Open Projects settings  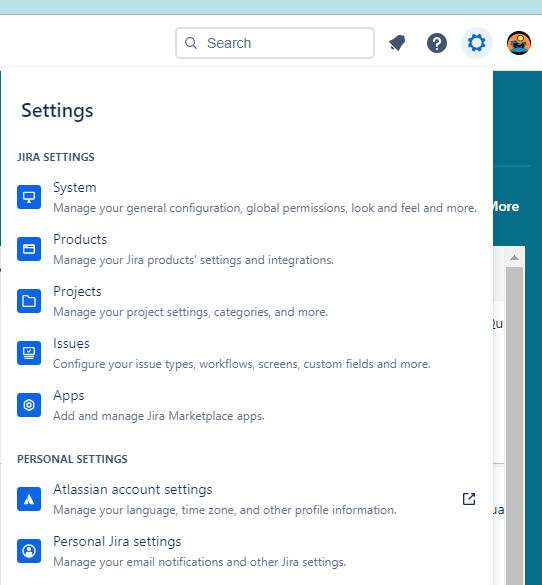pos(247,301)
